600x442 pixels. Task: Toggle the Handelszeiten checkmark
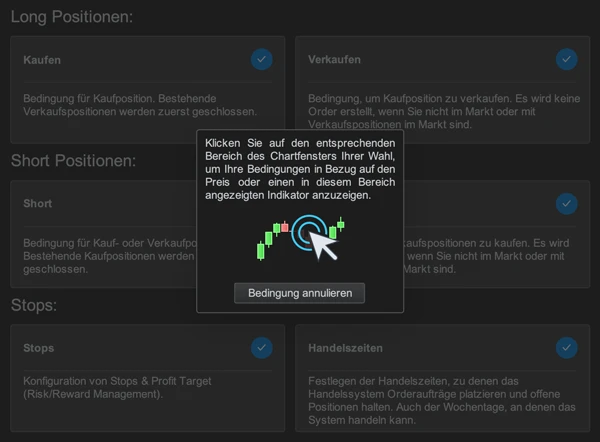(x=567, y=348)
